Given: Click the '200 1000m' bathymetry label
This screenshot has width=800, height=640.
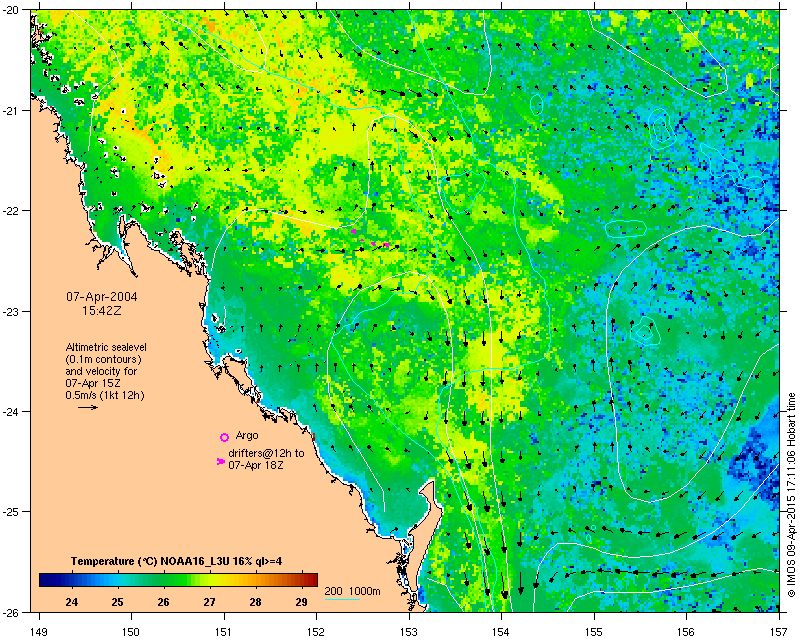Looking at the screenshot, I should pyautogui.click(x=353, y=592).
